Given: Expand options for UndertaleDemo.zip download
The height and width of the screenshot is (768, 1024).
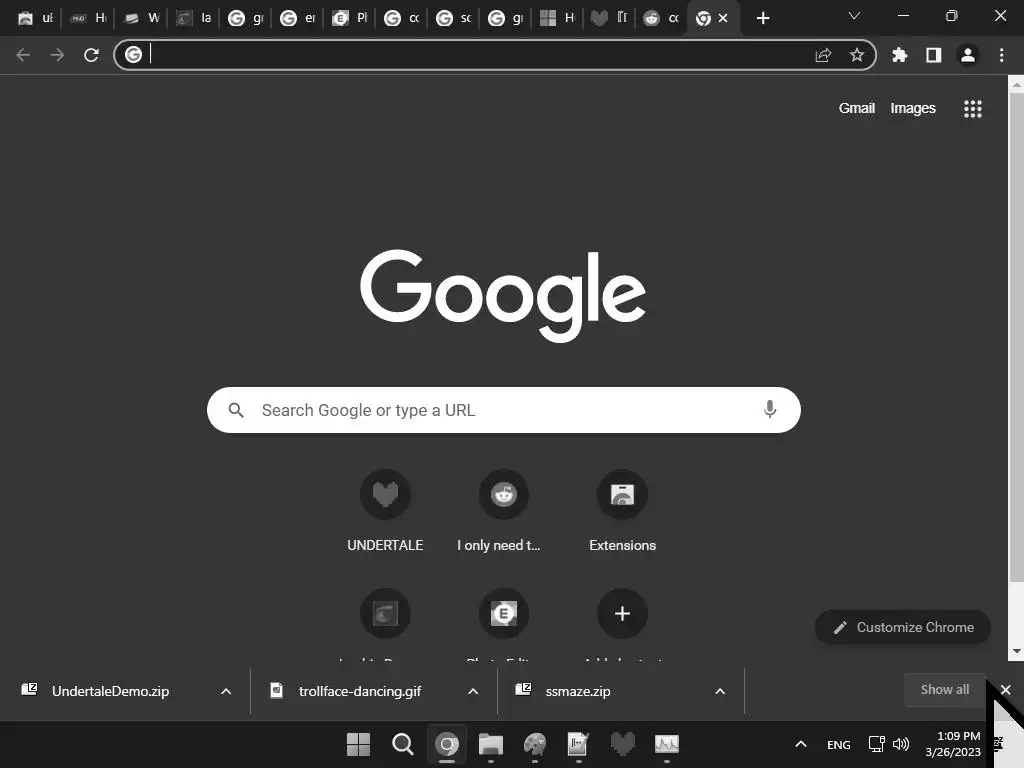Looking at the screenshot, I should tap(226, 691).
